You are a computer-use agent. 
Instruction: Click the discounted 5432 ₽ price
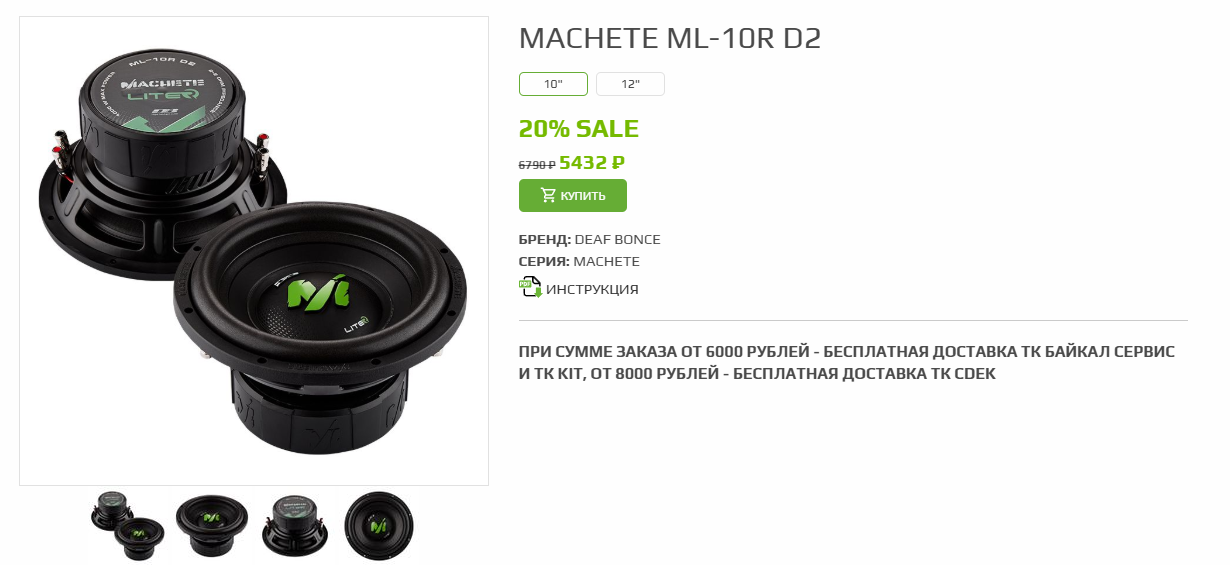[x=592, y=162]
